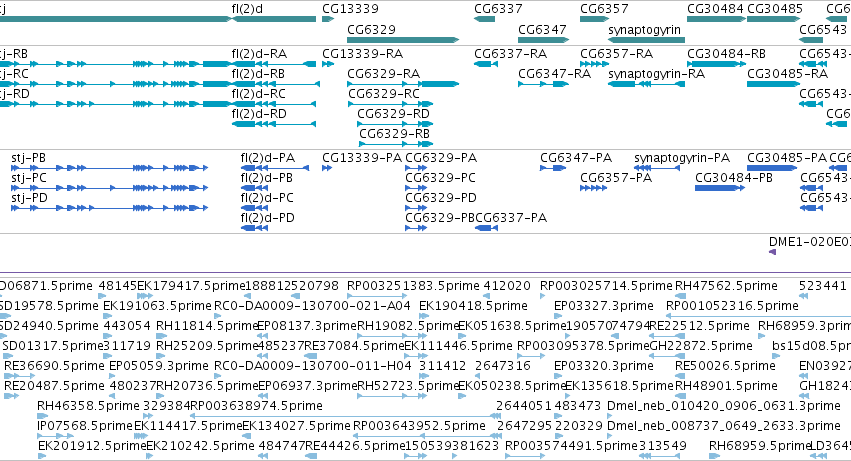Click the fl(2)d-PA protein label
The height and width of the screenshot is (461, 851).
[268, 158]
